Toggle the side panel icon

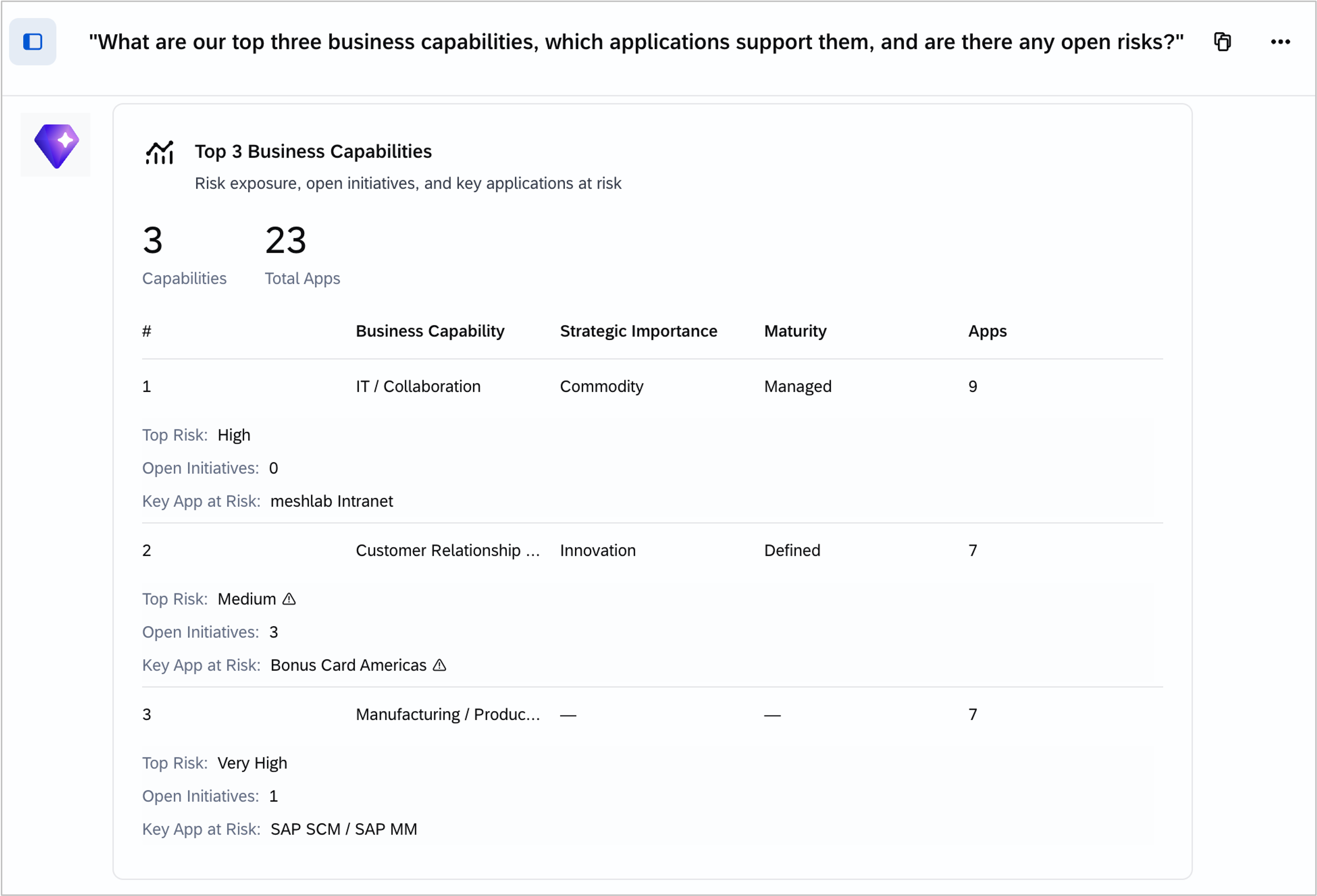coord(32,41)
